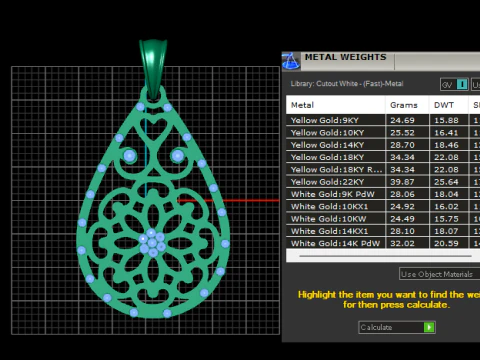Click the large right gem on pendant
The width and height of the screenshot is (480, 360).
pyautogui.click(x=177, y=155)
